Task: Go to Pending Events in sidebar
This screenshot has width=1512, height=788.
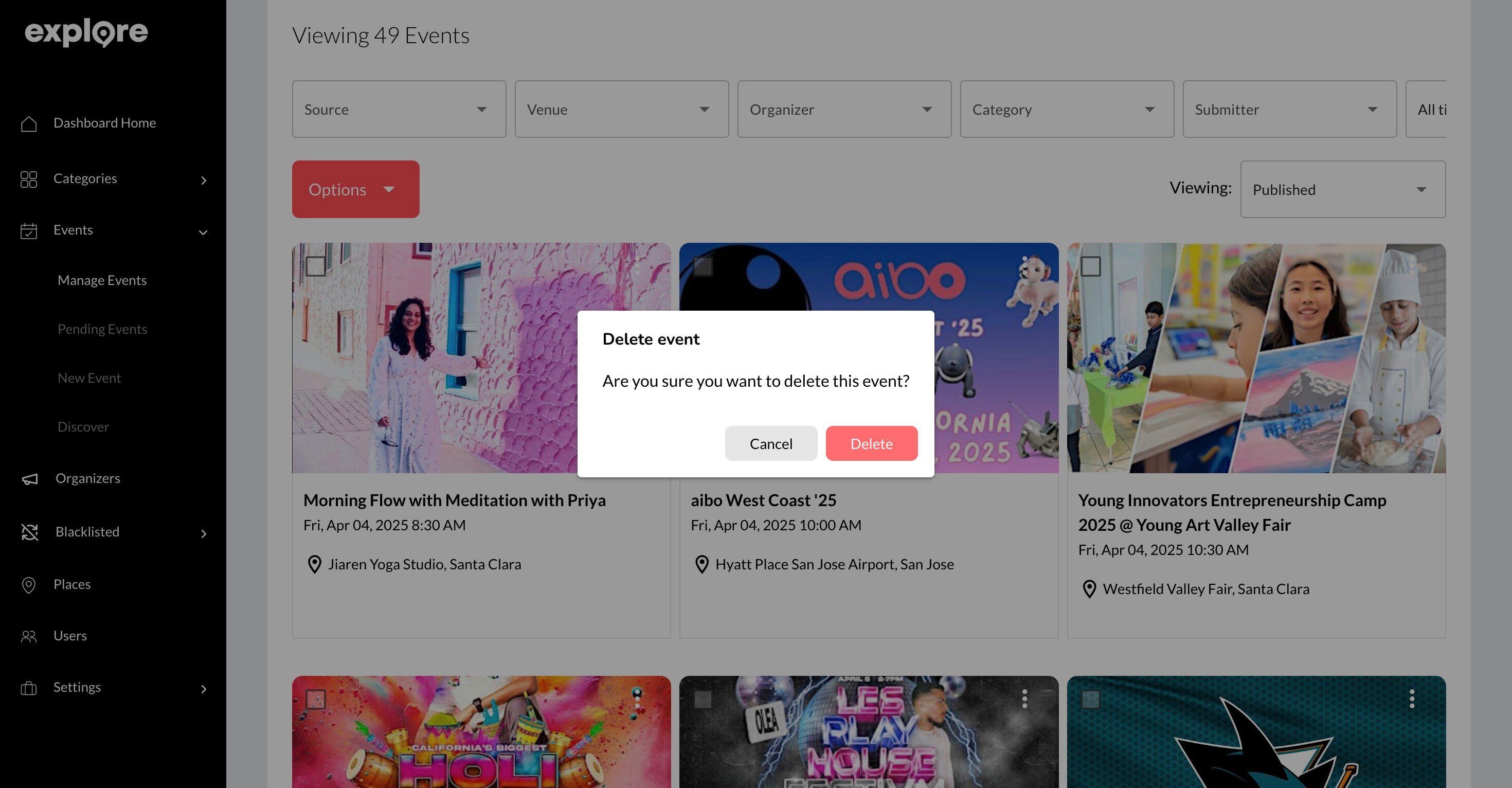Action: point(102,329)
